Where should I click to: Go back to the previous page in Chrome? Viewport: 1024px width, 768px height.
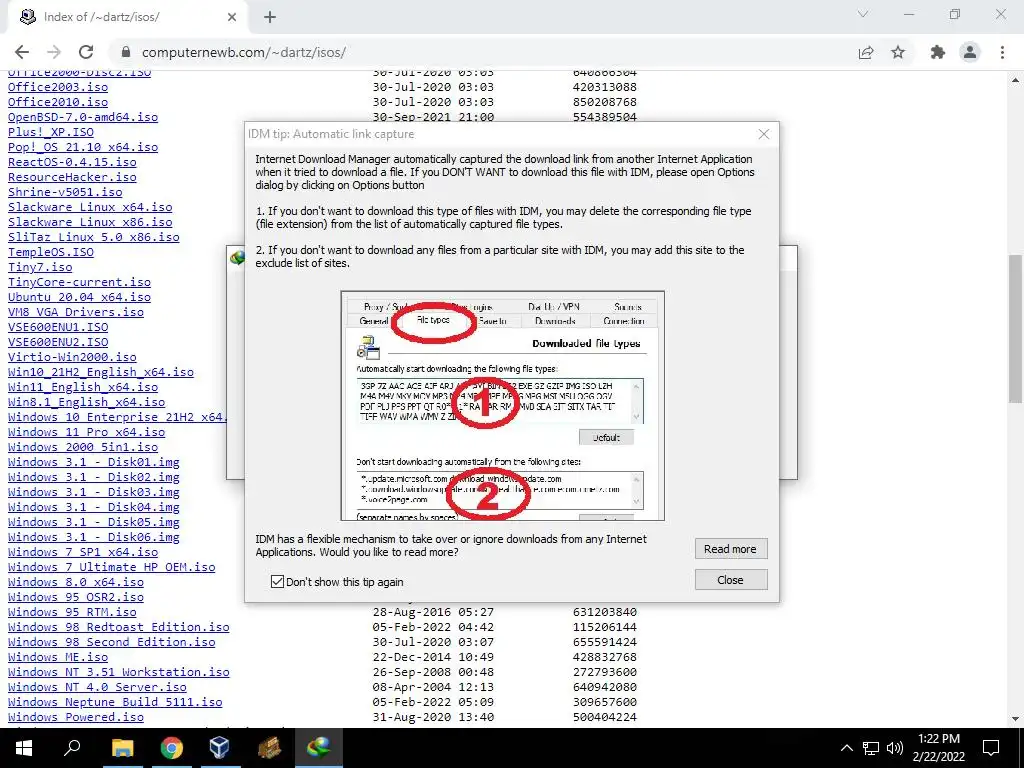click(x=22, y=52)
